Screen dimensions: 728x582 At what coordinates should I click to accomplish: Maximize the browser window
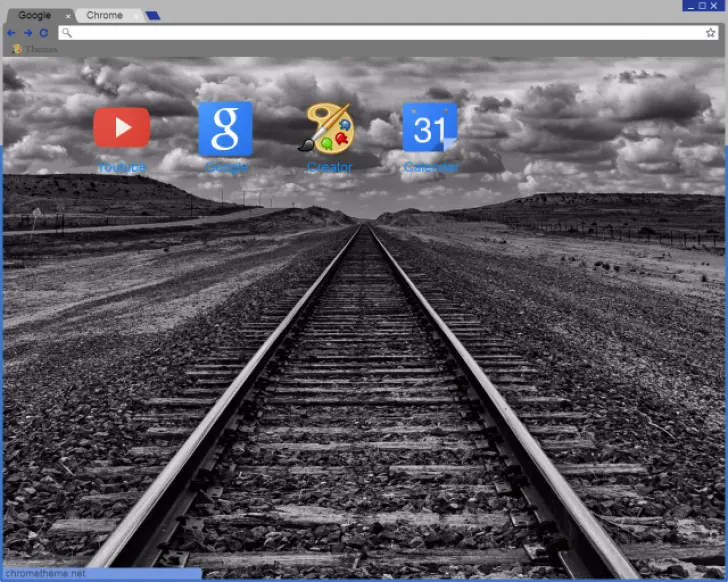(702, 6)
